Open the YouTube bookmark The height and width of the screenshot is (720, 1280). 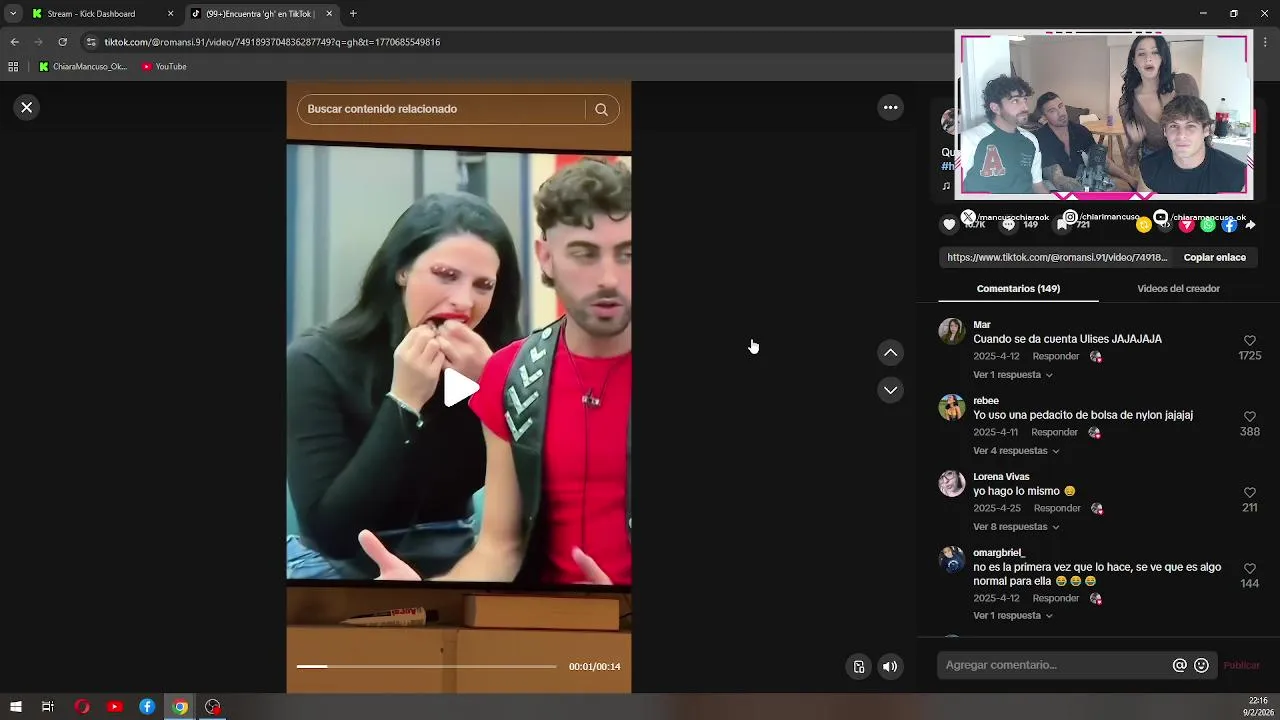(164, 67)
